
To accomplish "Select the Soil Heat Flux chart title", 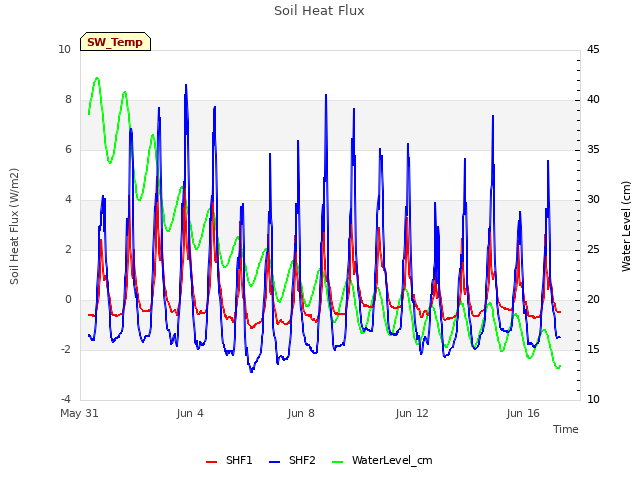I will [319, 11].
